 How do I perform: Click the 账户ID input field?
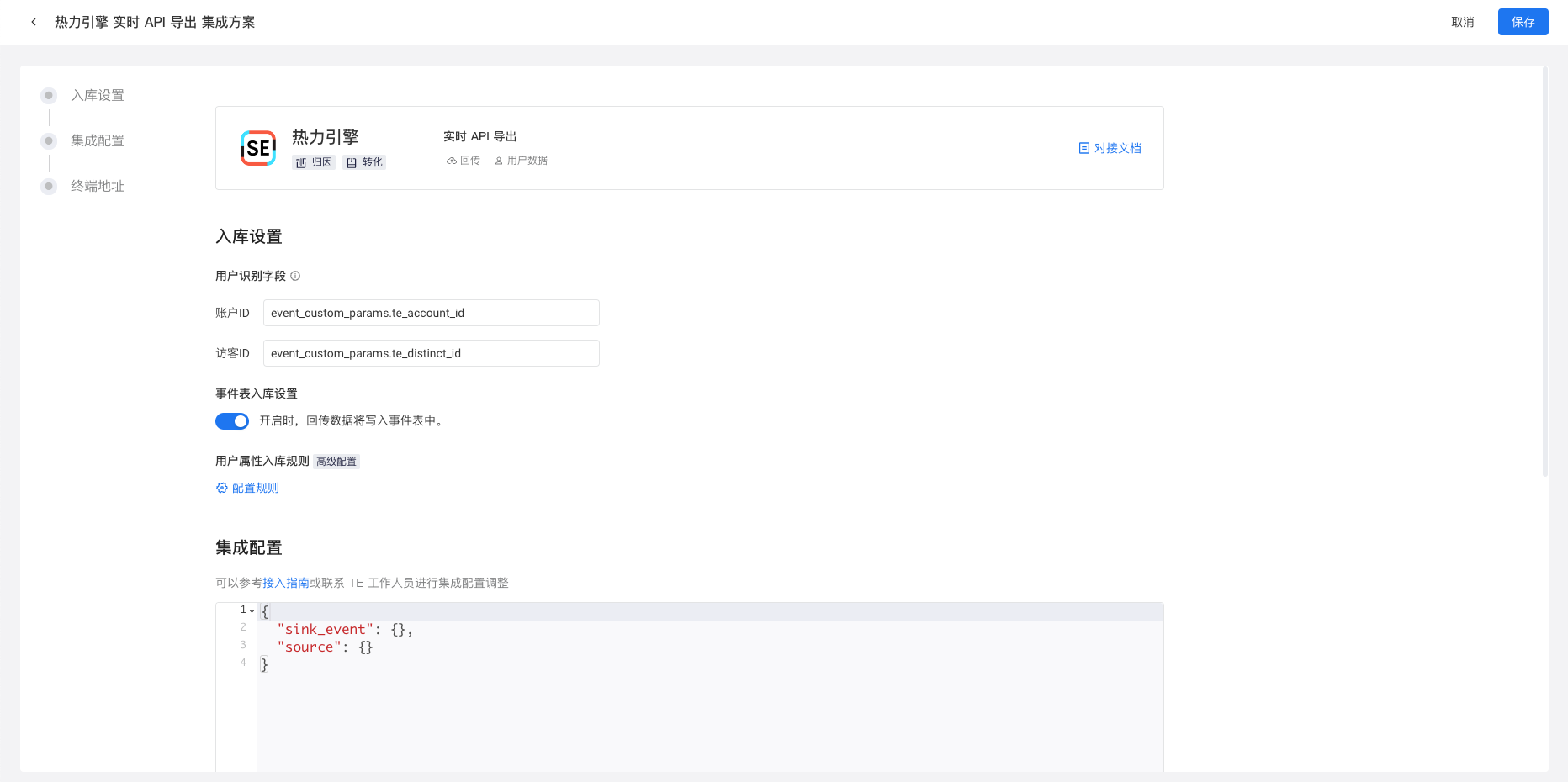(432, 313)
